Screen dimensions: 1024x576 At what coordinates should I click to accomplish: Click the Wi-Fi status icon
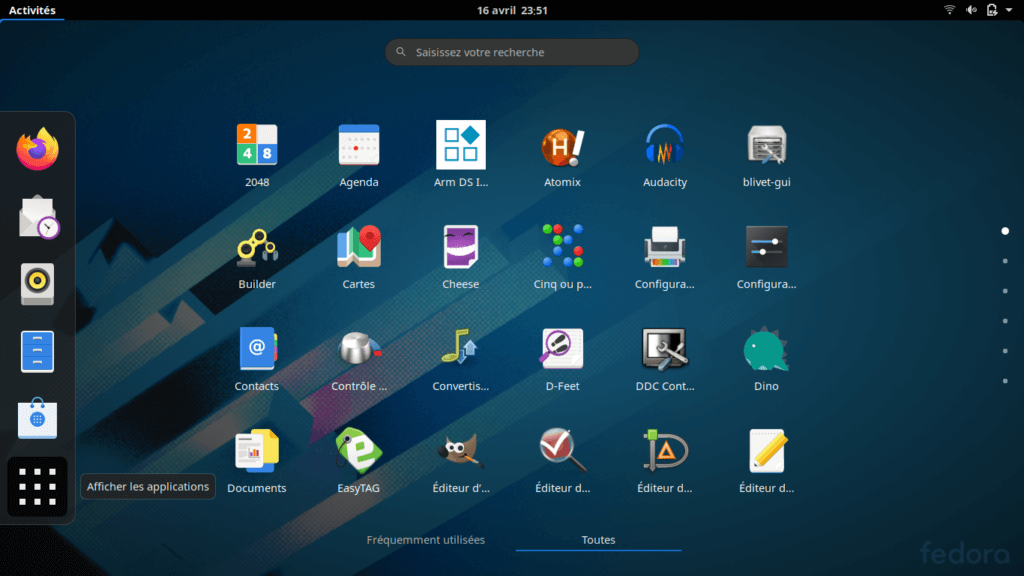pyautogui.click(x=950, y=10)
